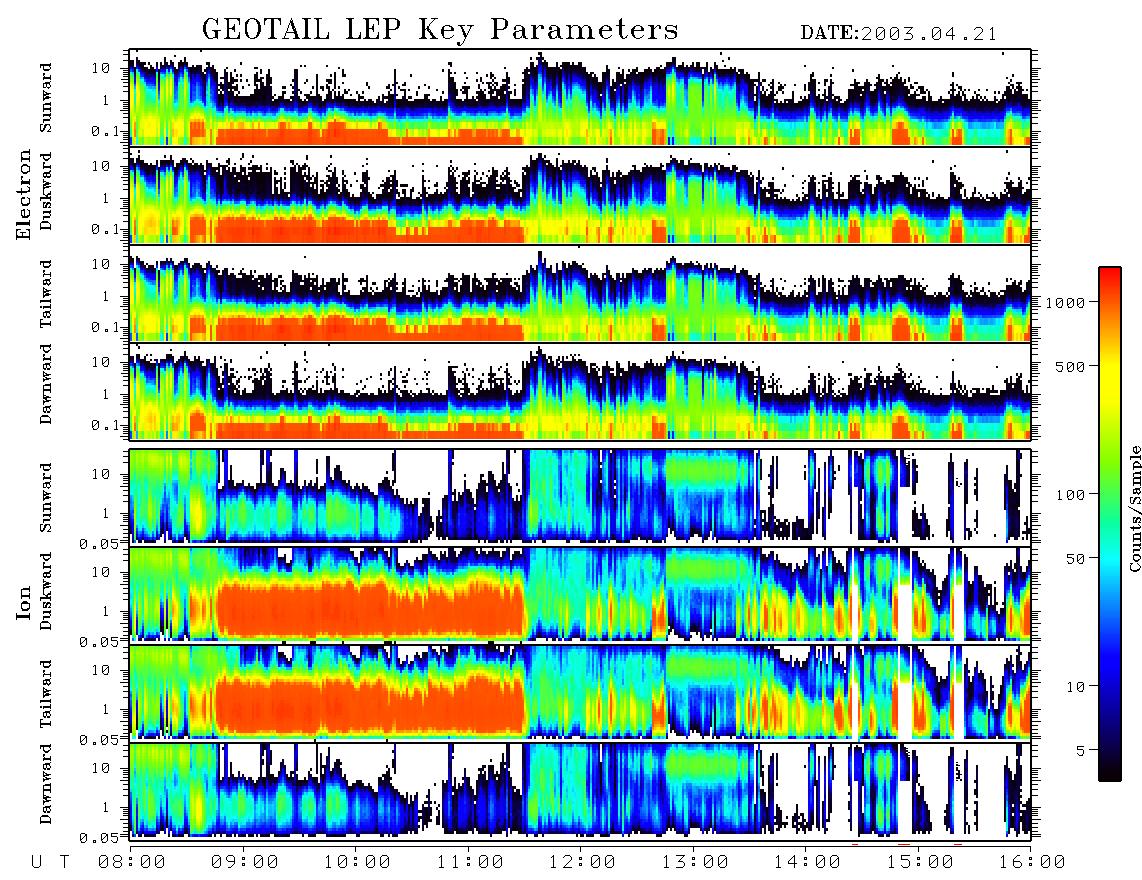Click the 15:00 time tick label
The height and width of the screenshot is (880, 1142).
(x=920, y=862)
